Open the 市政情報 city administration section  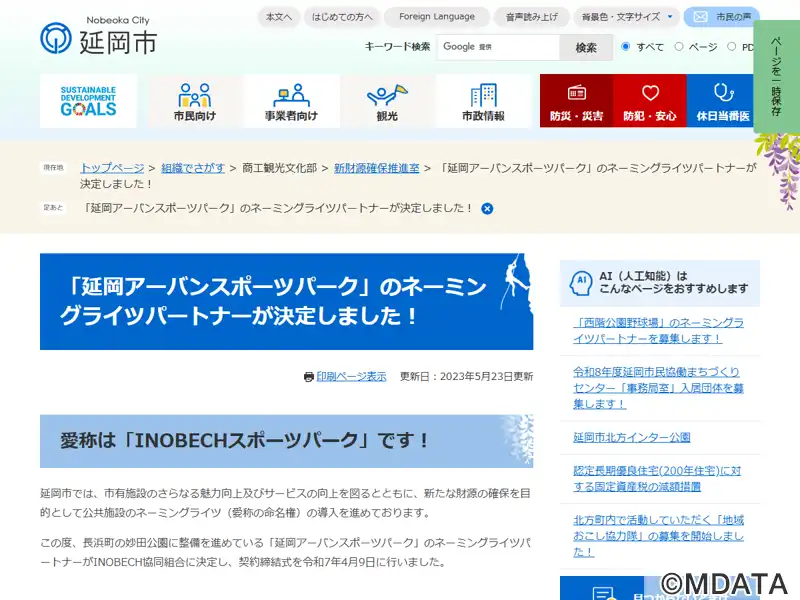pyautogui.click(x=483, y=101)
